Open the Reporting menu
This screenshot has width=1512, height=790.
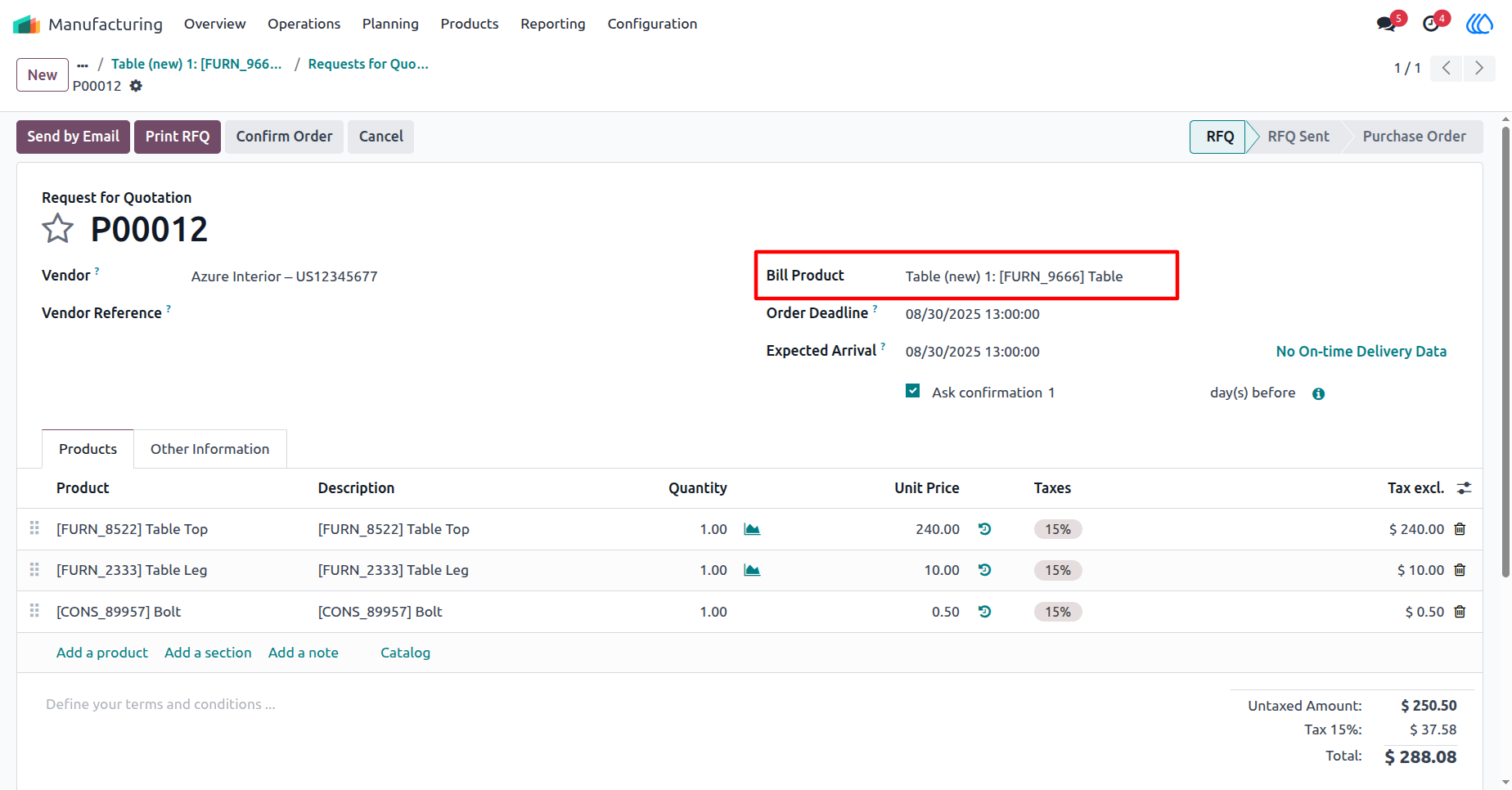(553, 24)
